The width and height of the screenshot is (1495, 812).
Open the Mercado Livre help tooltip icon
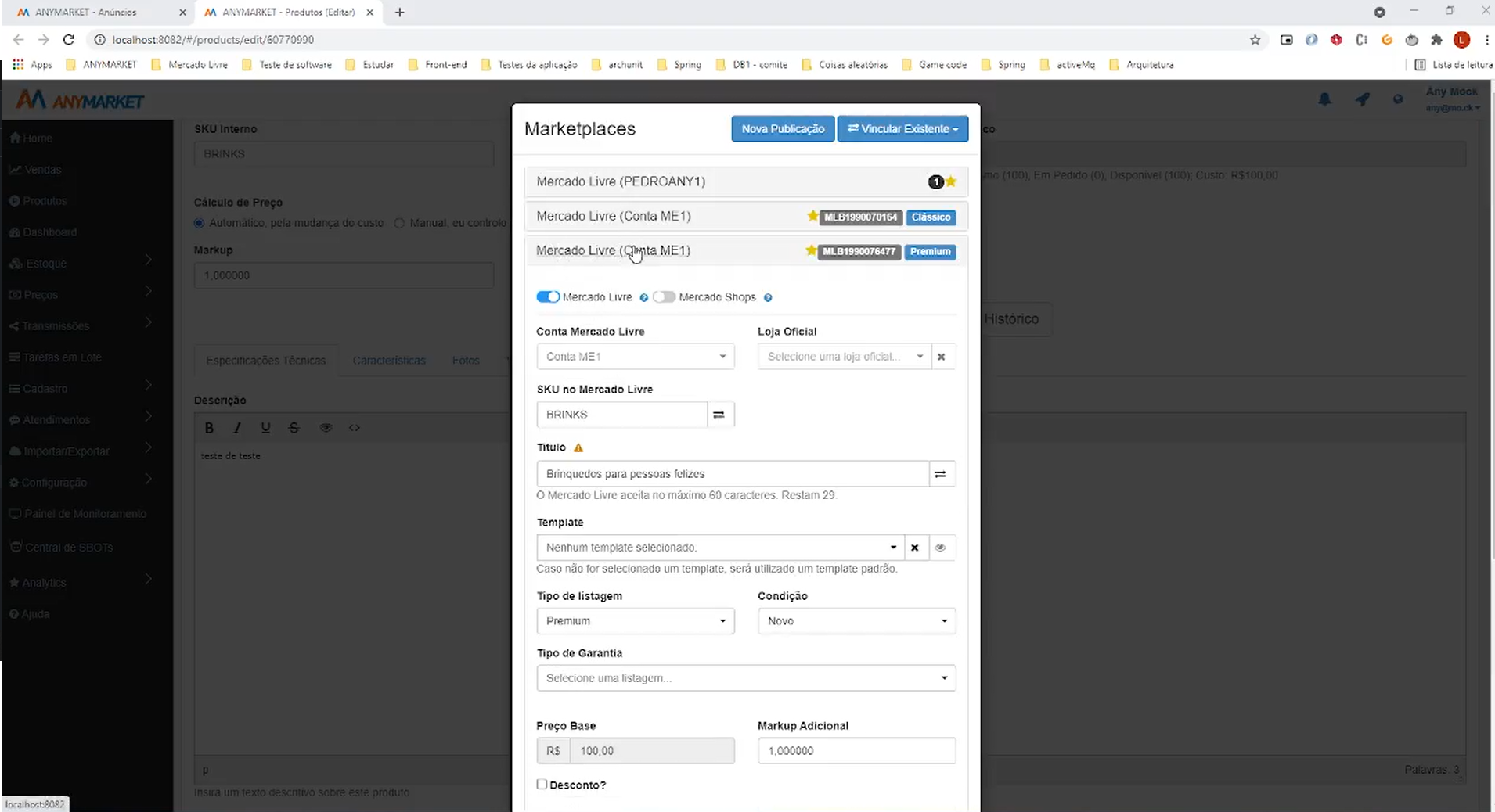[x=644, y=298]
